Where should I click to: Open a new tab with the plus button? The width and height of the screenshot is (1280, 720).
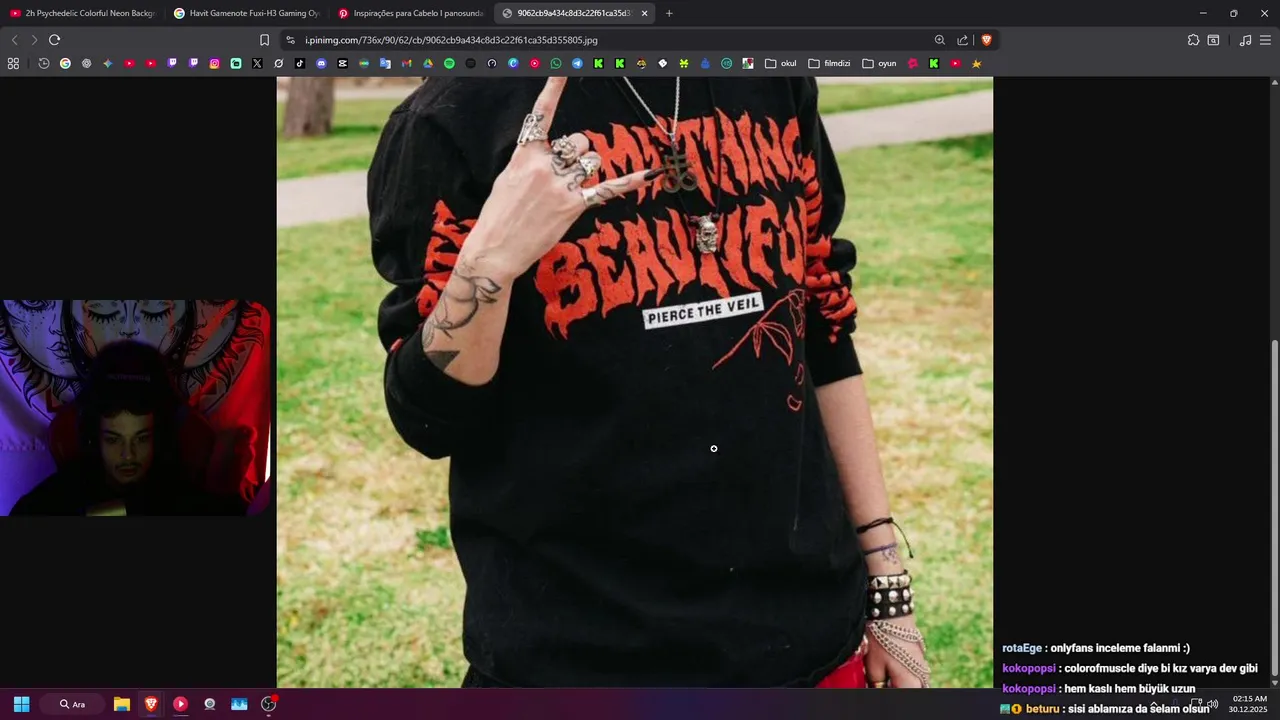[669, 13]
